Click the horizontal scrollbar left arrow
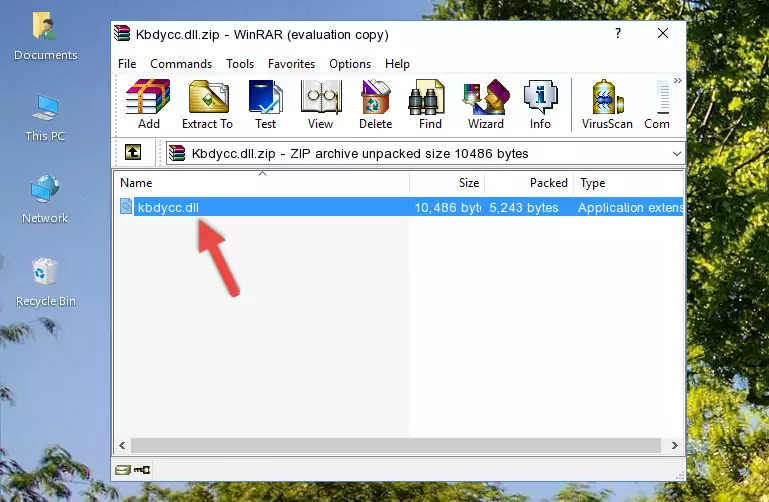 (x=122, y=445)
